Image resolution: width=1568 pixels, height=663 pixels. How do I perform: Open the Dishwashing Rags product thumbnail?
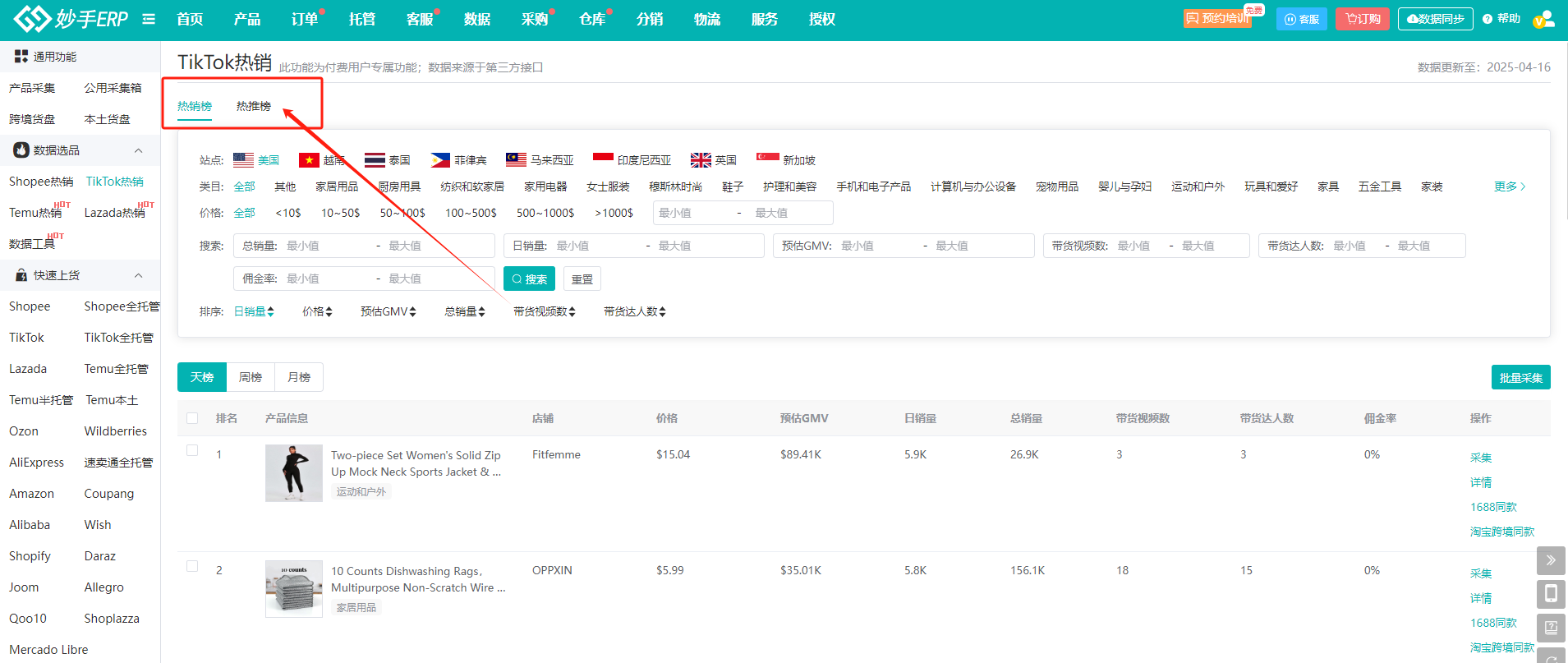pyautogui.click(x=294, y=589)
